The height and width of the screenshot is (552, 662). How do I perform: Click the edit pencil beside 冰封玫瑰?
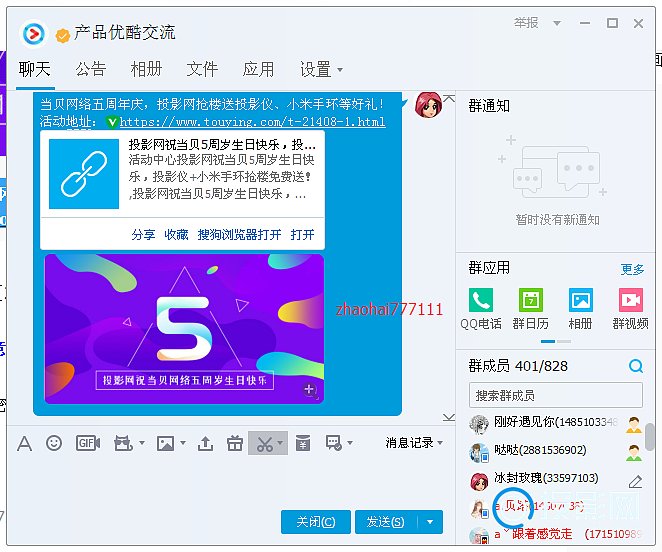[x=635, y=481]
